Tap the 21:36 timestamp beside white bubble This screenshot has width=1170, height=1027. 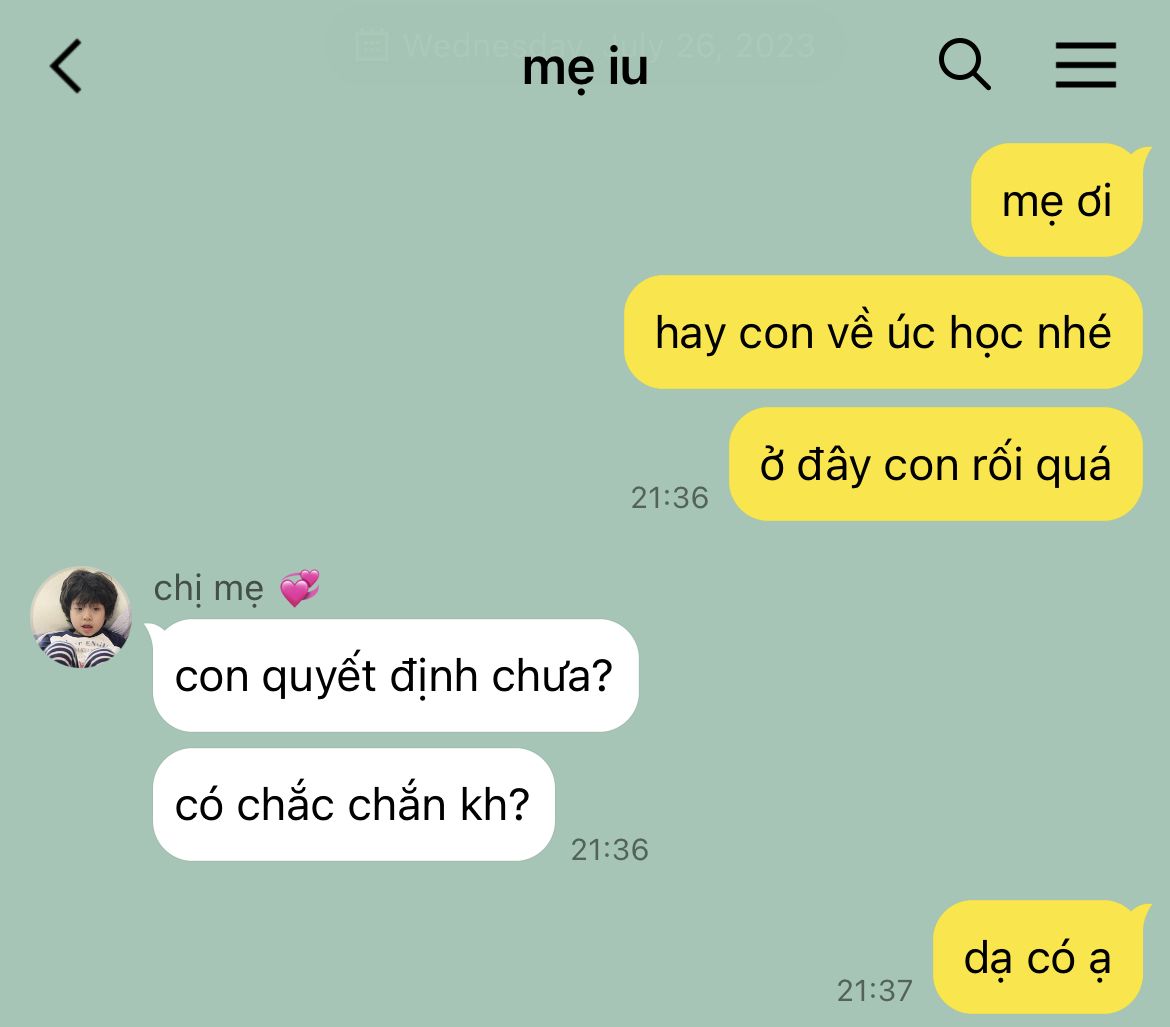pyautogui.click(x=610, y=850)
